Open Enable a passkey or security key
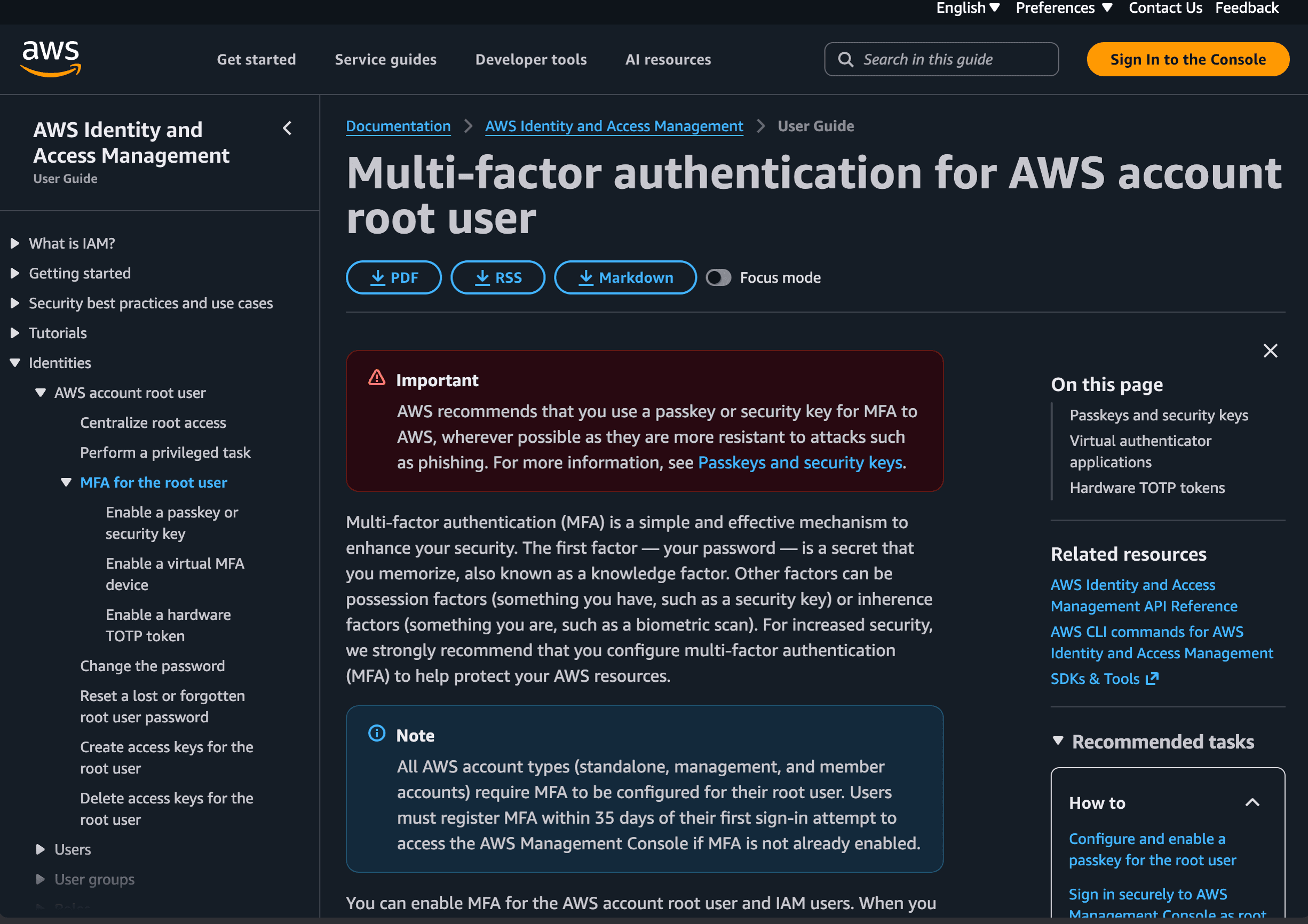The width and height of the screenshot is (1308, 924). coord(171,523)
